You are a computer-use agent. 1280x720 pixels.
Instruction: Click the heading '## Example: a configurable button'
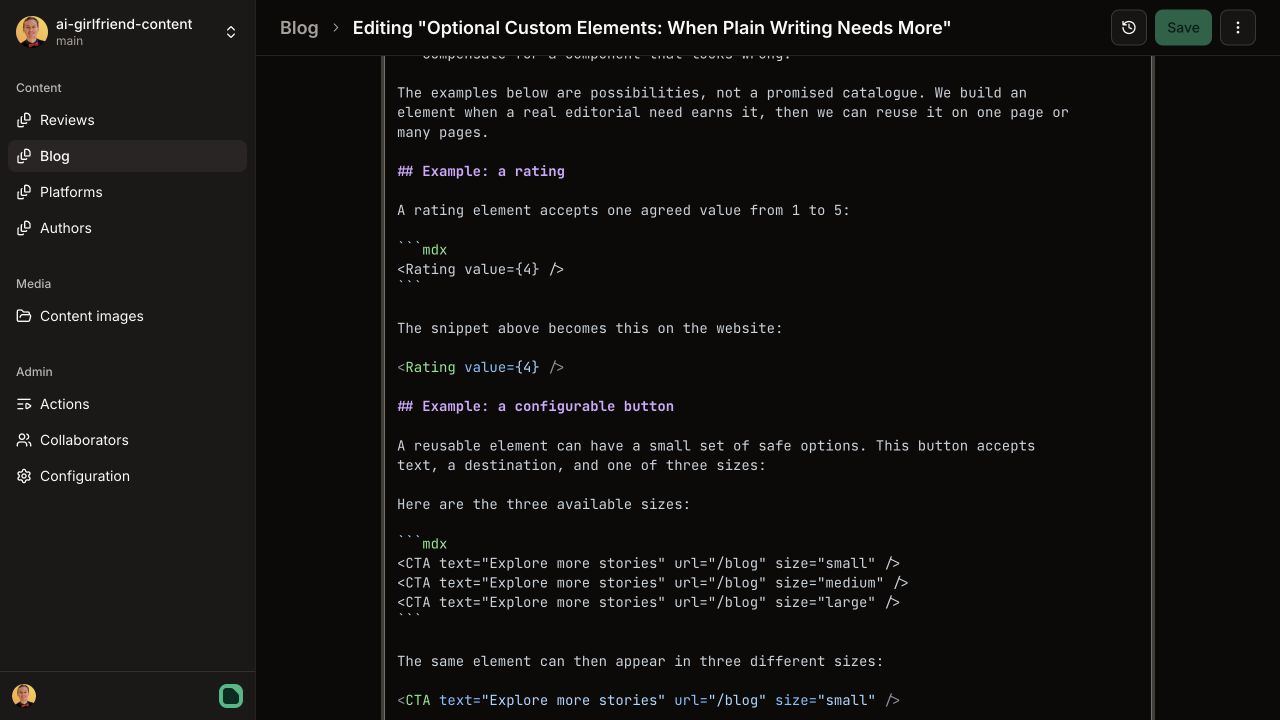[535, 406]
